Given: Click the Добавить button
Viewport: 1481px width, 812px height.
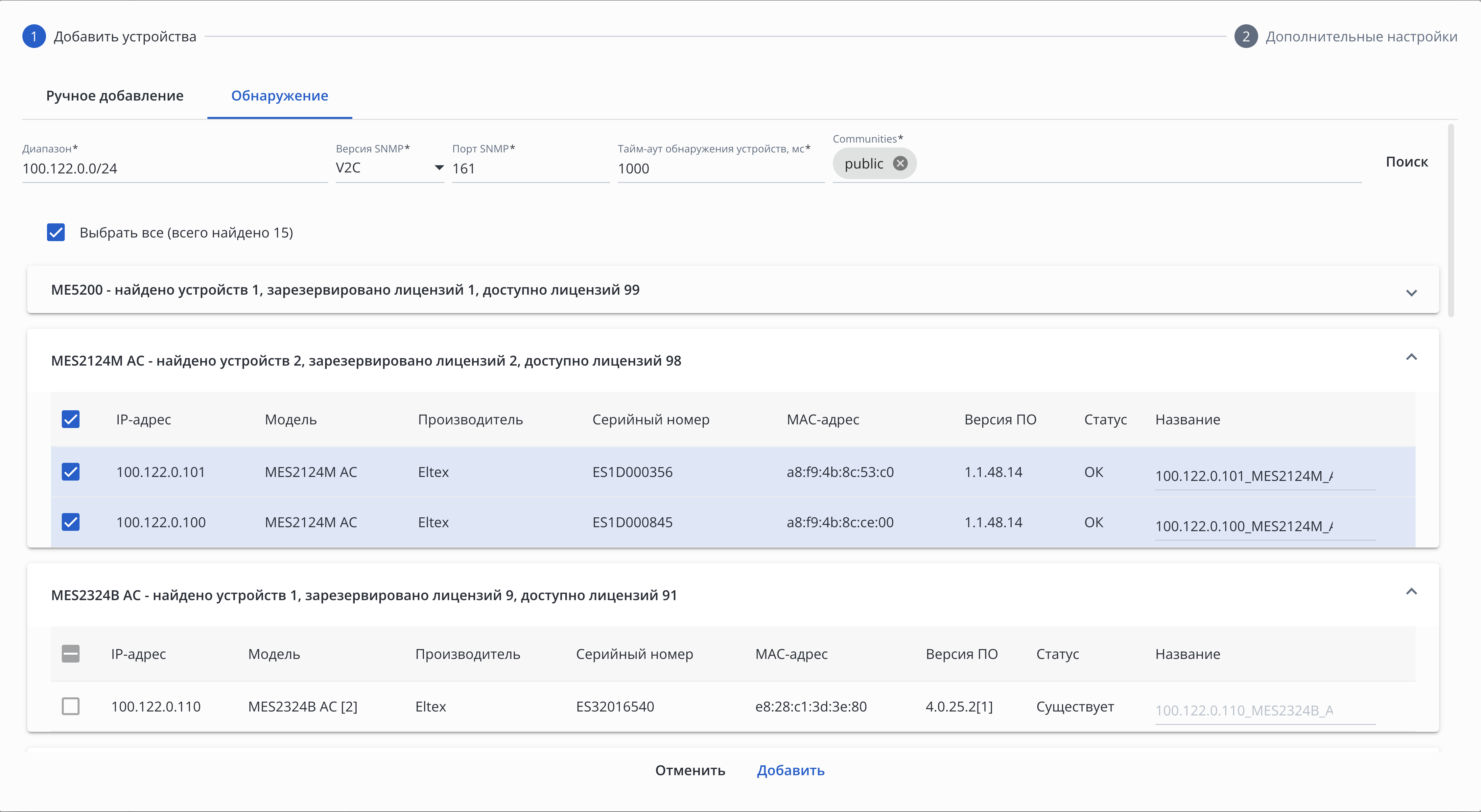Looking at the screenshot, I should tap(790, 771).
